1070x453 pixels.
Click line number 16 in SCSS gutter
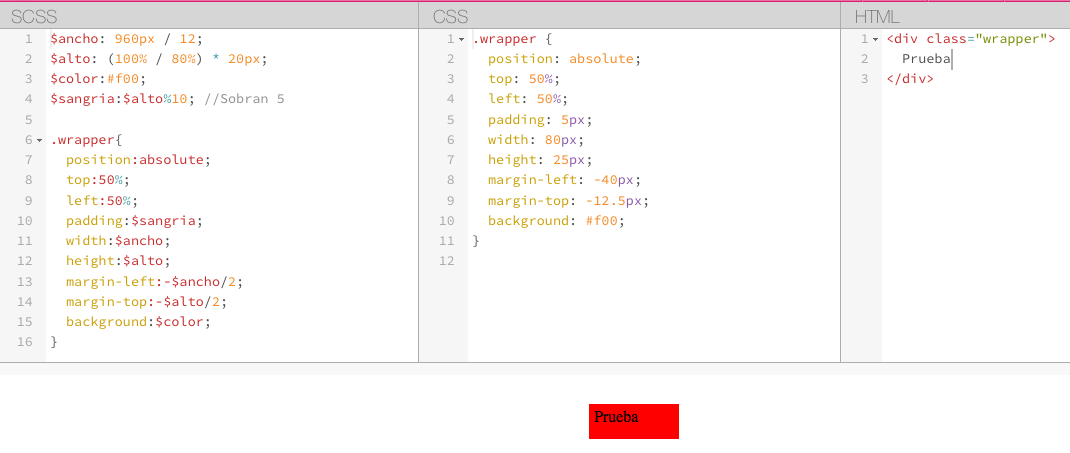(25, 342)
